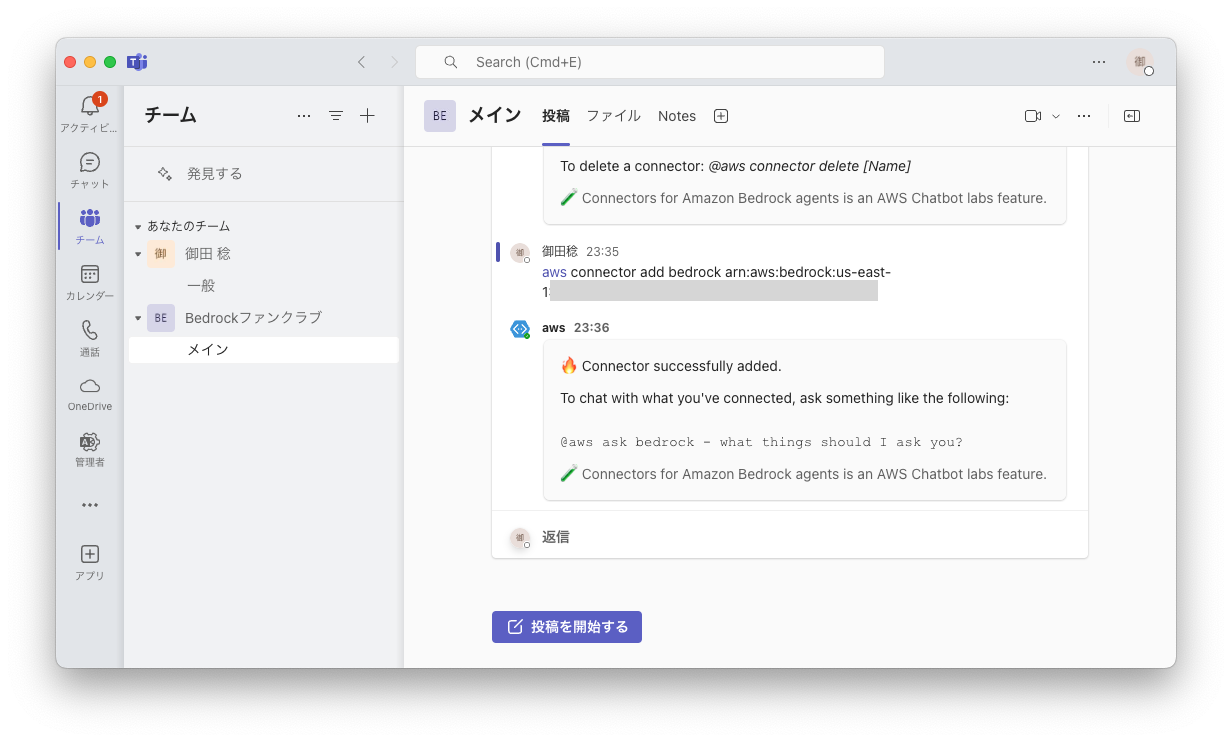Open the channel info pane icon
Viewport: 1232px width, 742px height.
(x=1132, y=116)
